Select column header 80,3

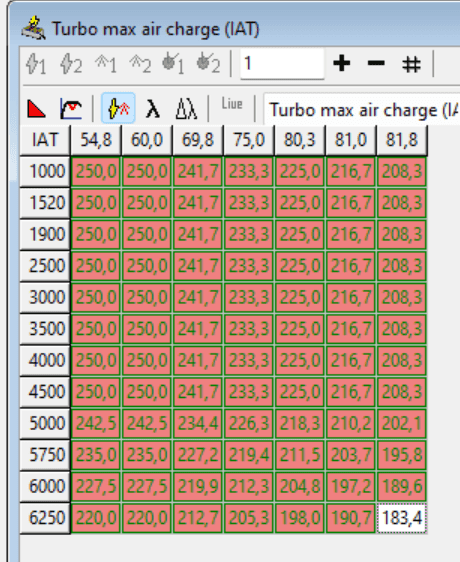point(300,140)
